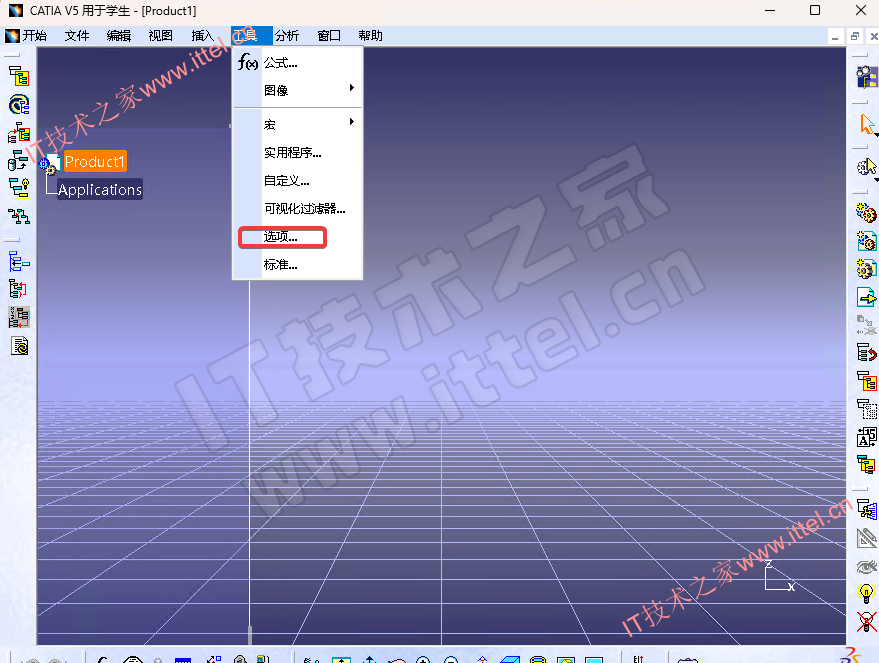This screenshot has height=663, width=879.
Task: Open the 视图 menu
Action: [161, 36]
